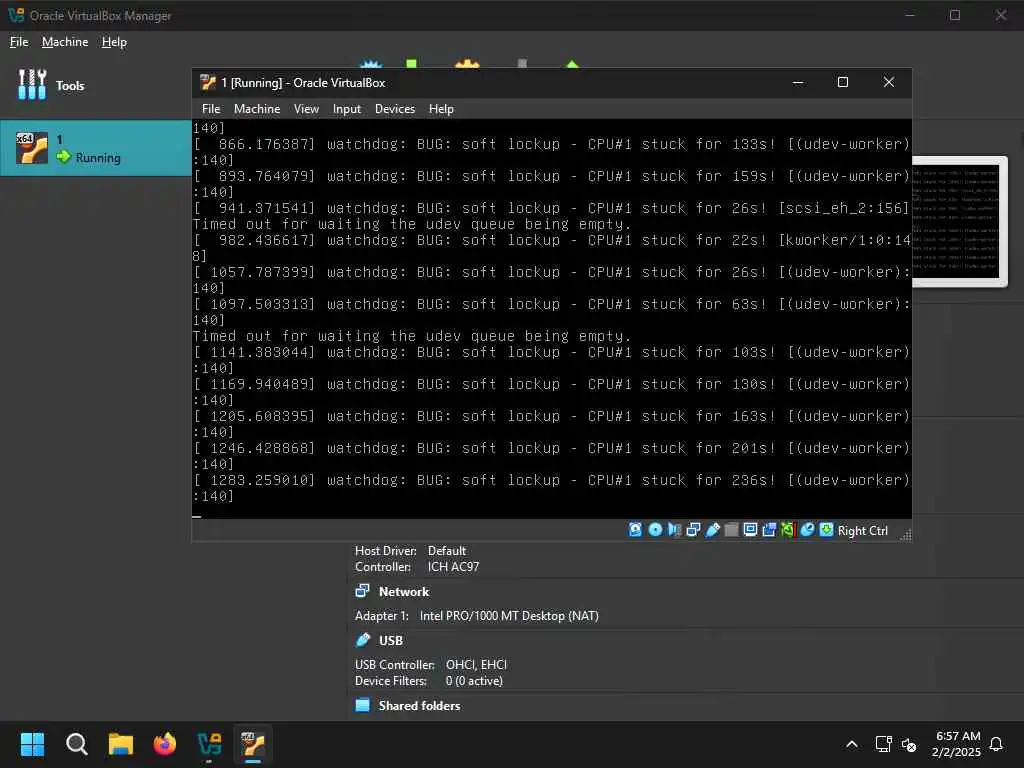This screenshot has width=1024, height=768.
Task: Click the VM window title bar icon
Action: tap(208, 82)
